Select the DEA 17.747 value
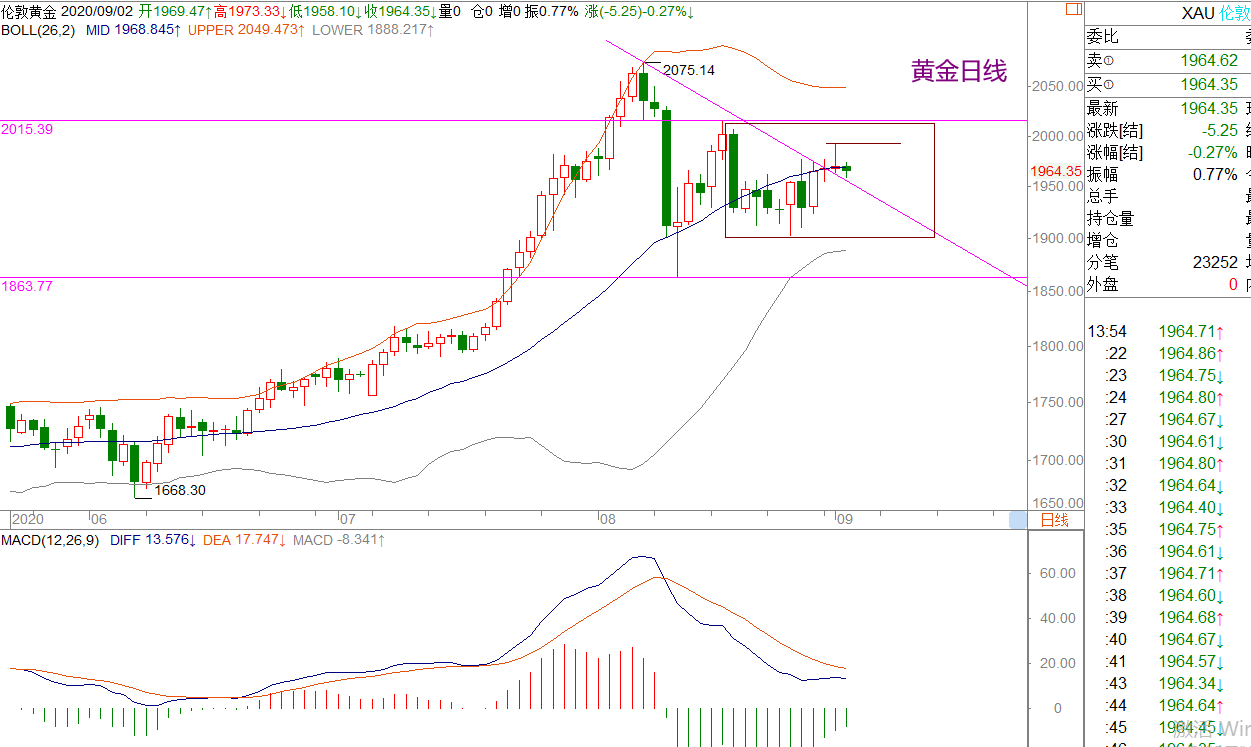This screenshot has width=1251, height=747. [x=245, y=540]
